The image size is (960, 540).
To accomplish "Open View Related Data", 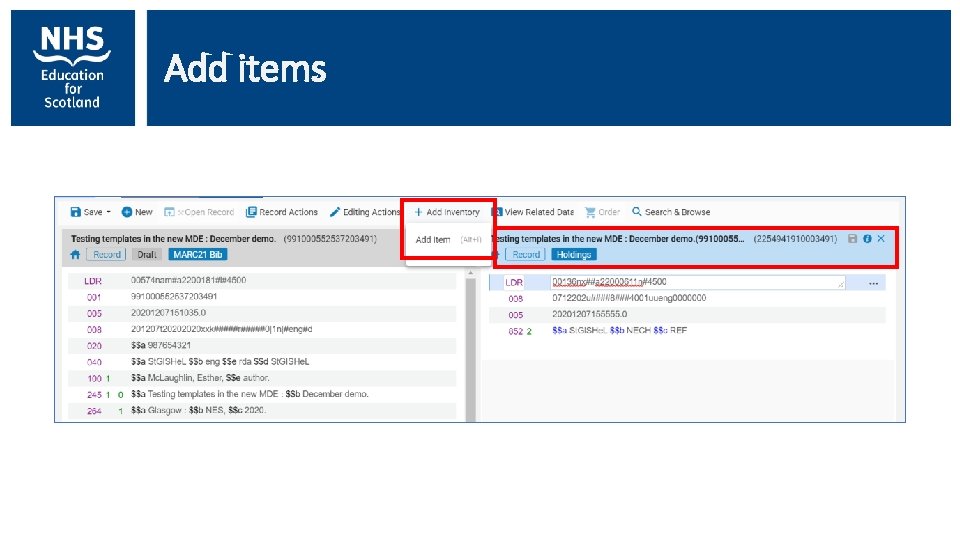I will click(x=534, y=212).
